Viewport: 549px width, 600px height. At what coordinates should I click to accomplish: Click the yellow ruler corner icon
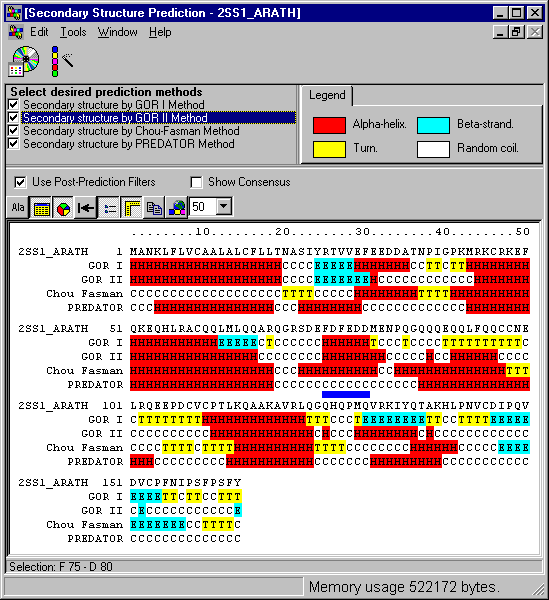point(132,208)
